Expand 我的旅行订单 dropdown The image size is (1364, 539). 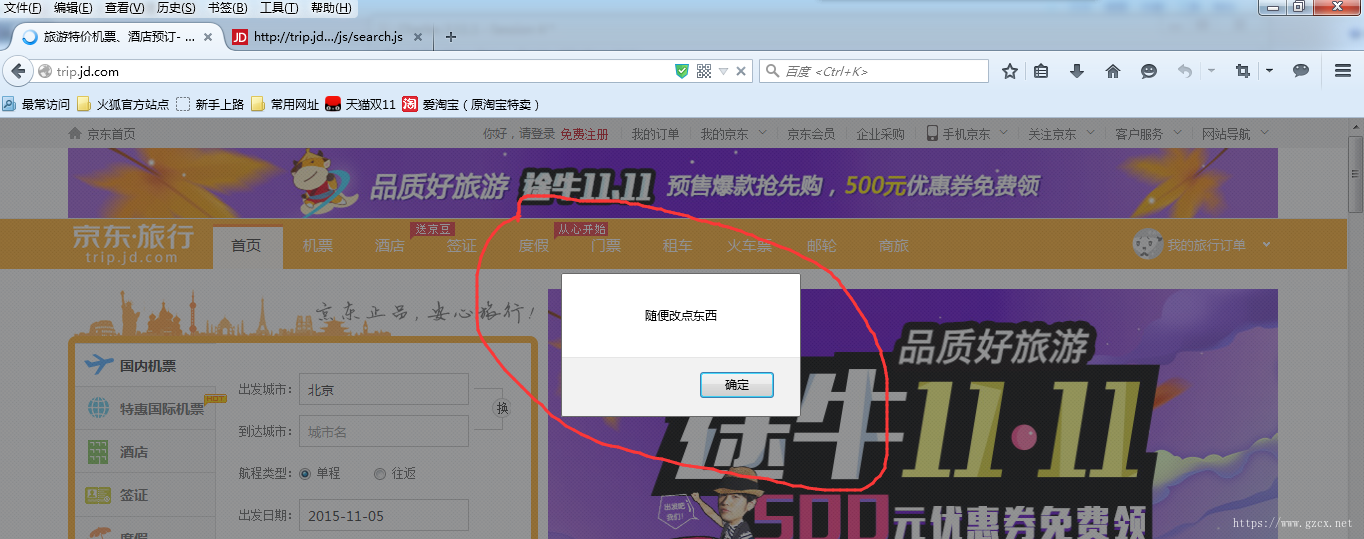(1266, 244)
